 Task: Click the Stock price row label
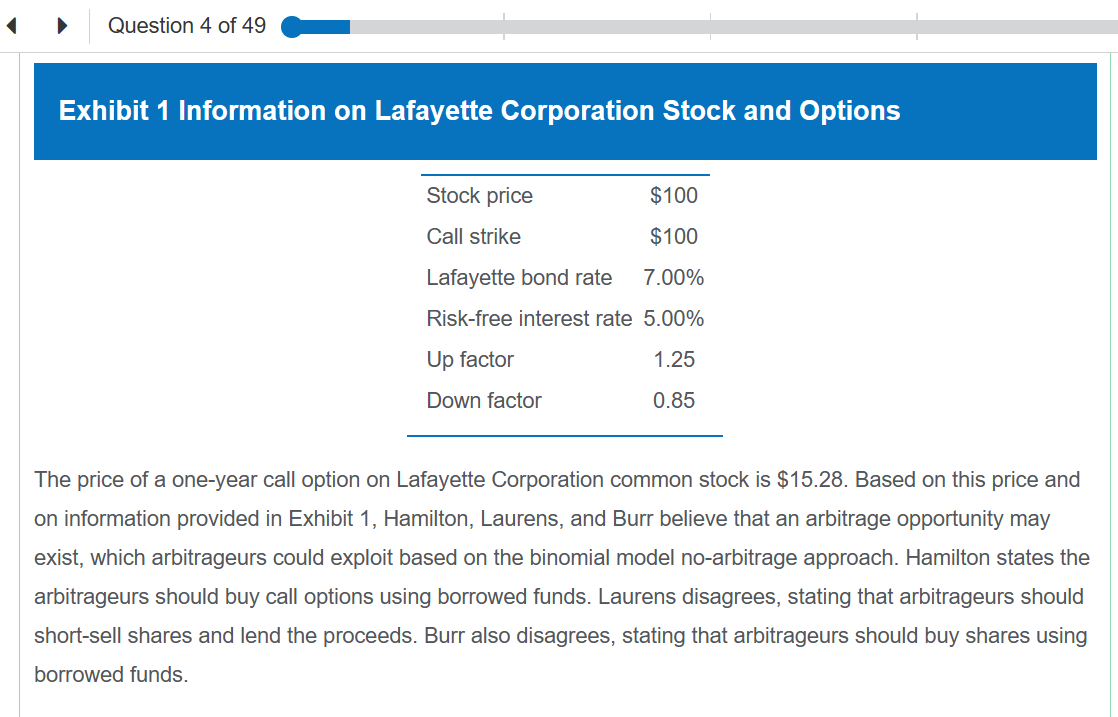tap(479, 196)
